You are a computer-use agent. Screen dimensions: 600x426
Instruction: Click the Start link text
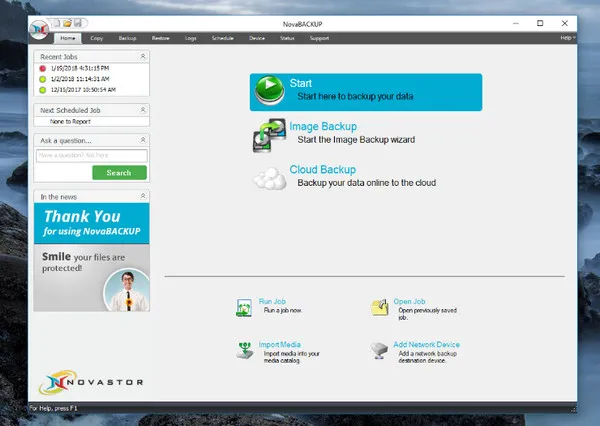click(300, 83)
